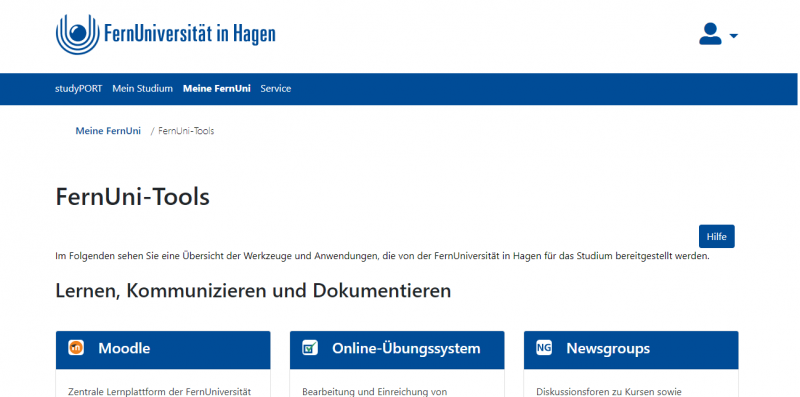Select the Meine FernUni menu item
800x397 pixels.
pyautogui.click(x=217, y=89)
